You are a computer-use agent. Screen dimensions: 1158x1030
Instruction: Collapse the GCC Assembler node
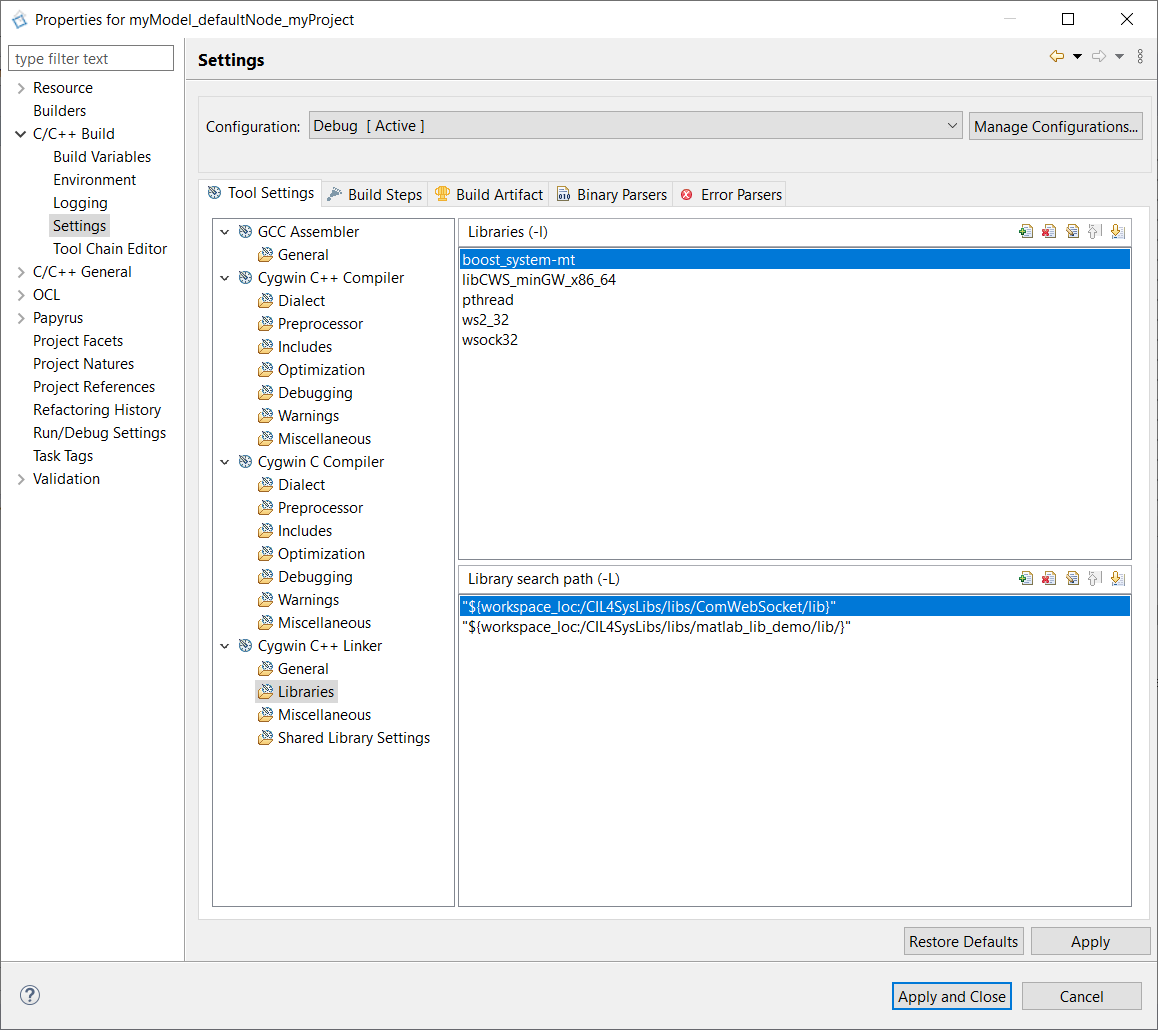pyautogui.click(x=225, y=232)
